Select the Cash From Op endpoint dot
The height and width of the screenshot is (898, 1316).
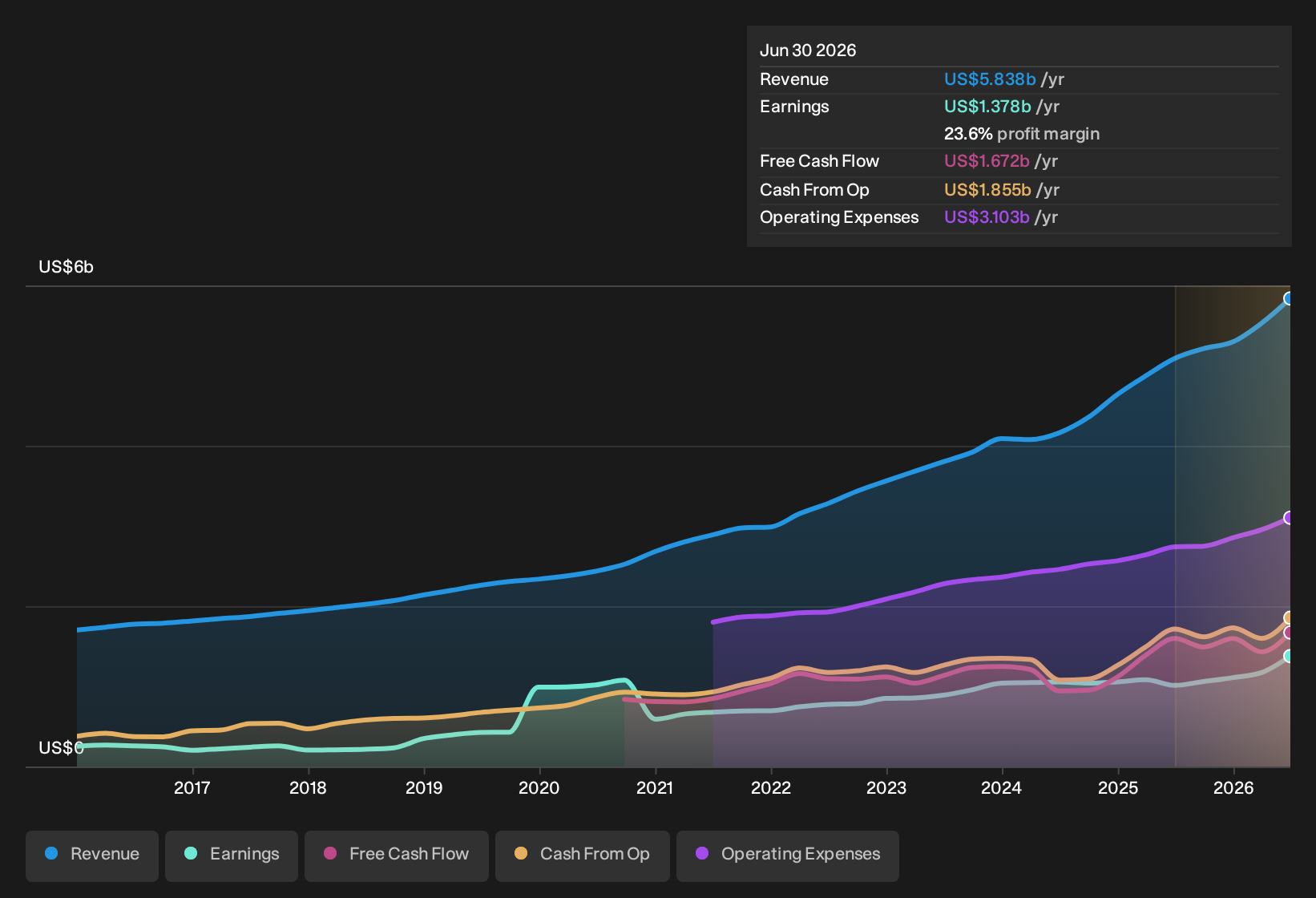pos(1289,618)
